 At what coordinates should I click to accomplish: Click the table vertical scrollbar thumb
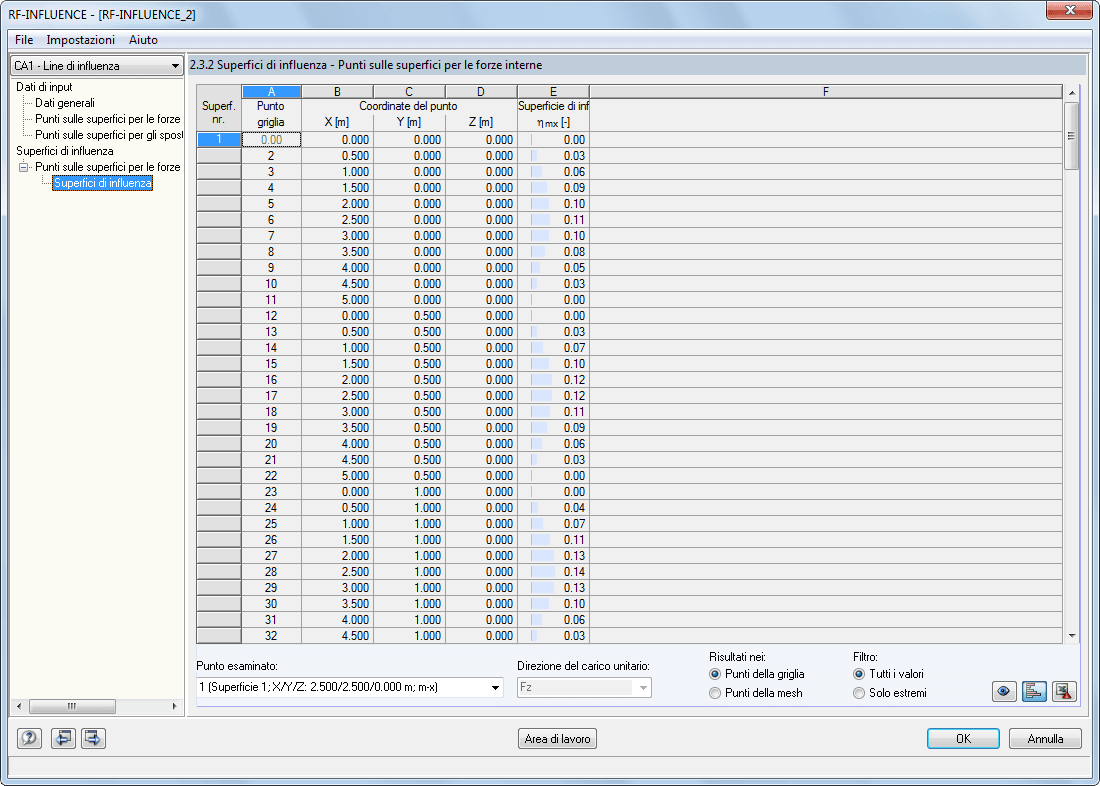click(1071, 135)
